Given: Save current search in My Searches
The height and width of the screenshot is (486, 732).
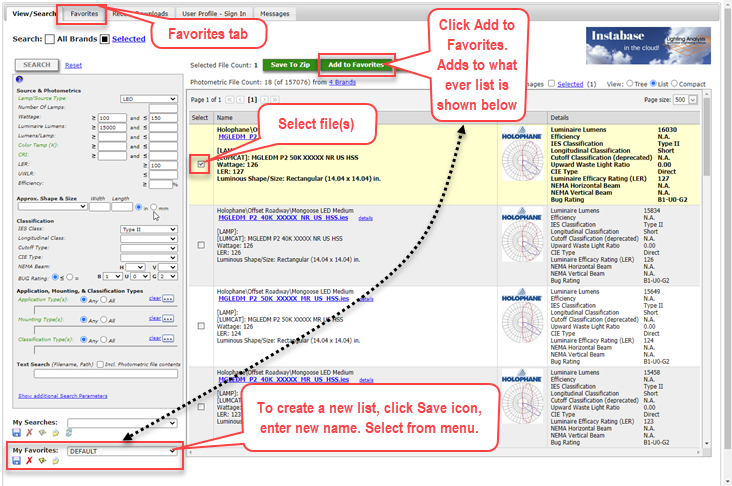Looking at the screenshot, I should click(x=17, y=433).
